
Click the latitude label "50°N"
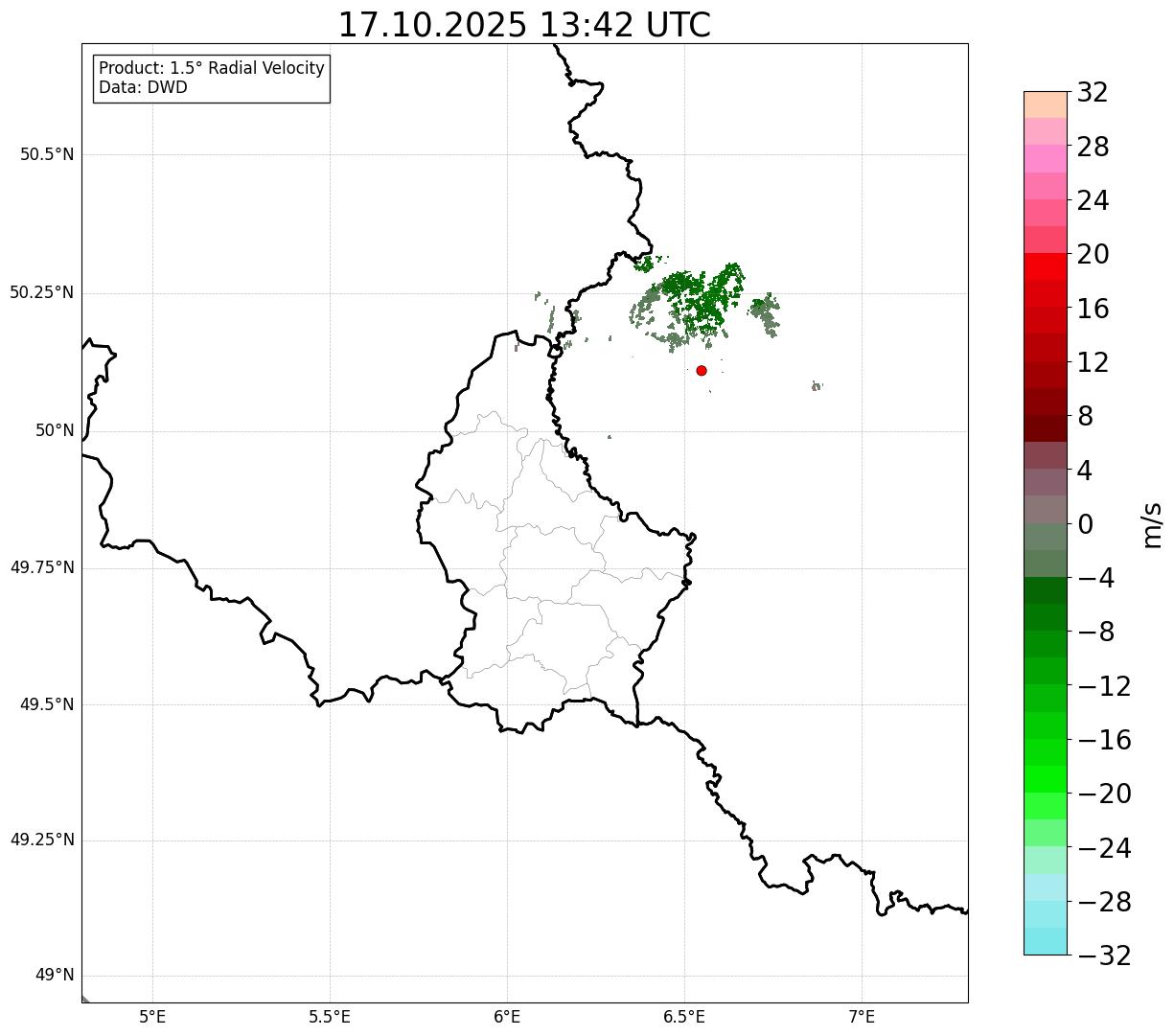click(x=55, y=430)
